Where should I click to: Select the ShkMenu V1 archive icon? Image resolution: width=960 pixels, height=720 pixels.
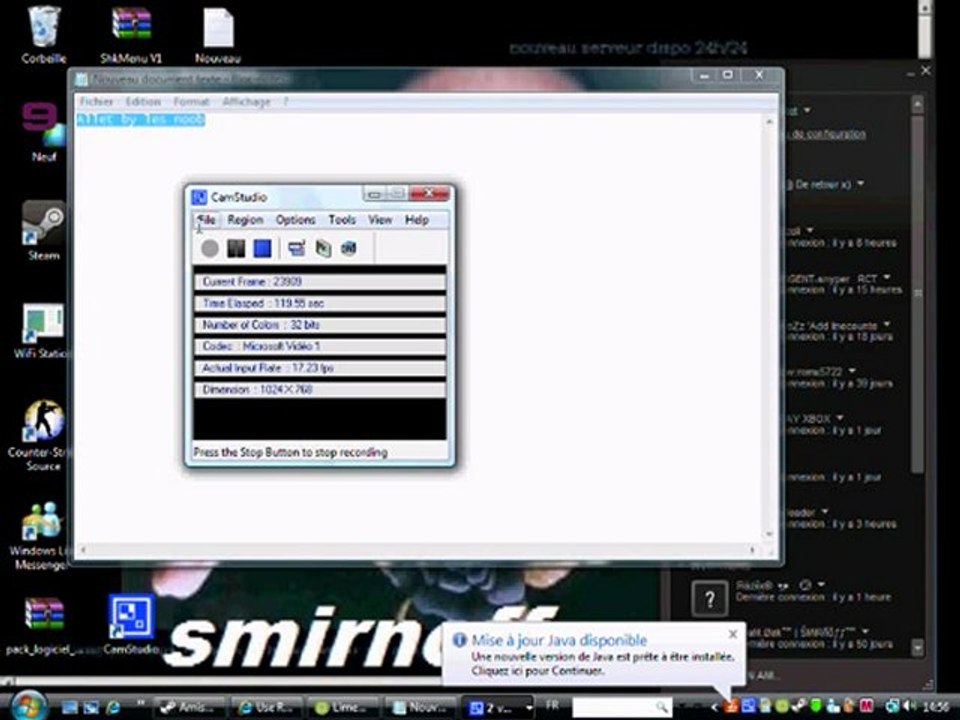[131, 34]
